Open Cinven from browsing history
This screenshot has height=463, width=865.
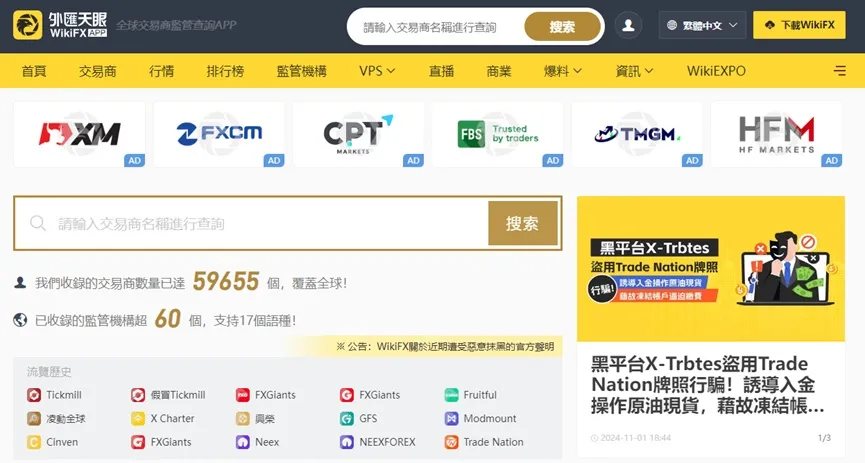coord(62,442)
